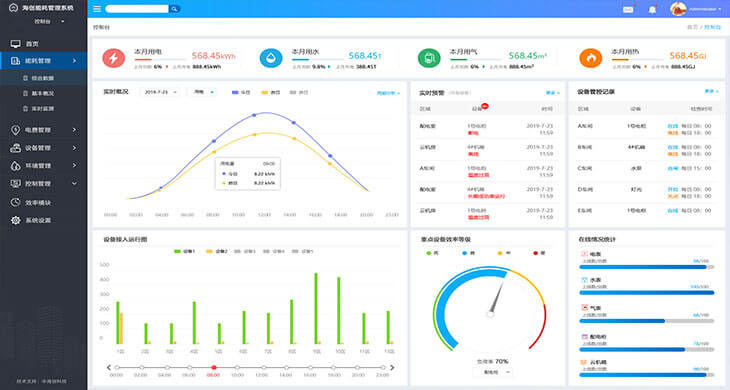Click the blue water drop icon
The image size is (730, 390).
coord(271,58)
